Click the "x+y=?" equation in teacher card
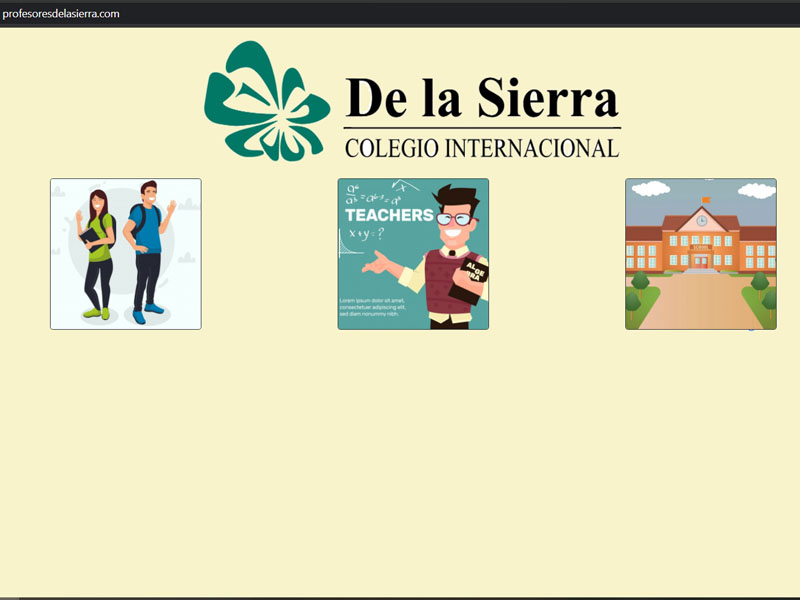800x600 pixels. tap(365, 233)
